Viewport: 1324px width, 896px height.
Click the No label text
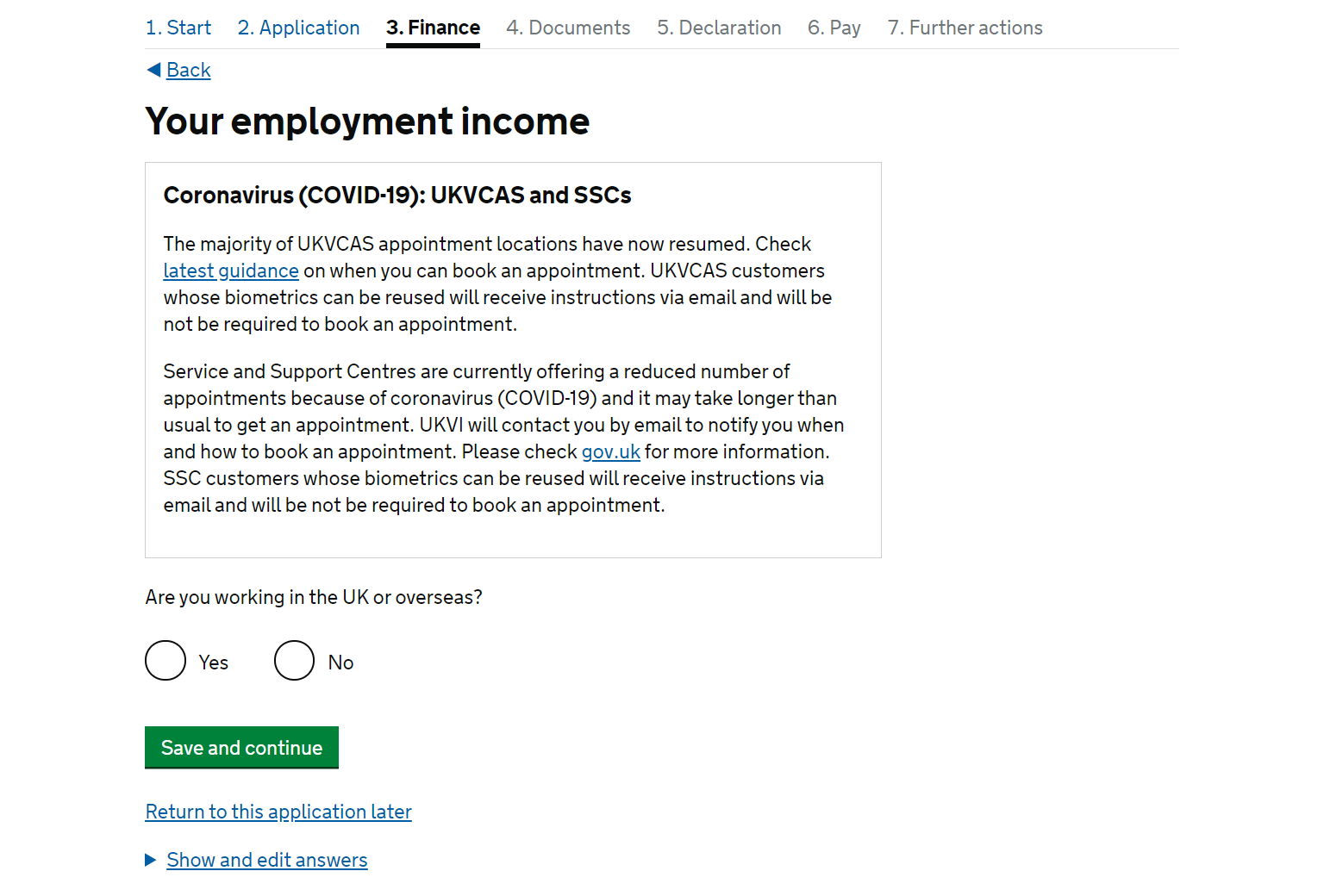(x=341, y=663)
